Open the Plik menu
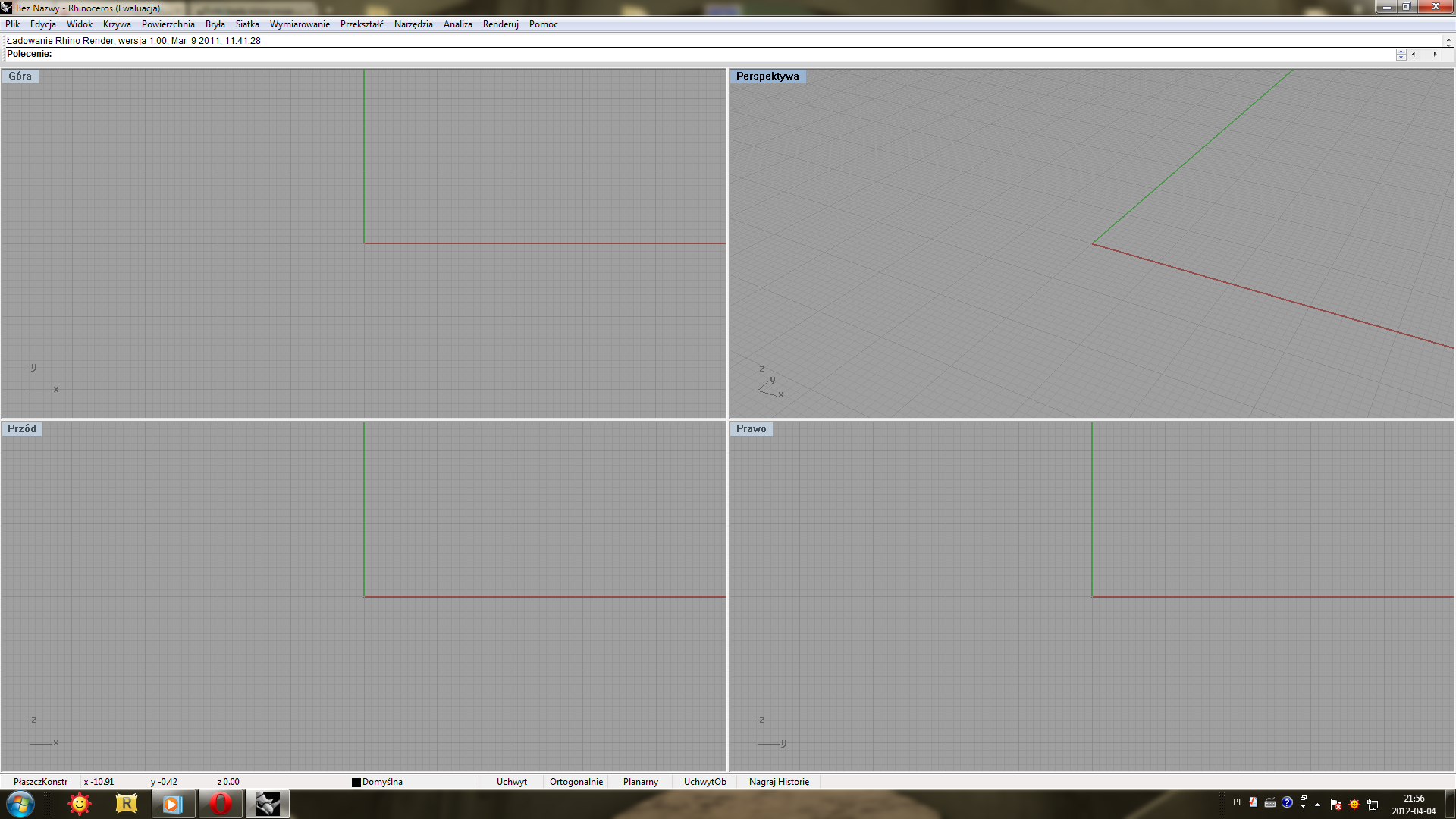Image resolution: width=1456 pixels, height=819 pixels. coord(12,24)
